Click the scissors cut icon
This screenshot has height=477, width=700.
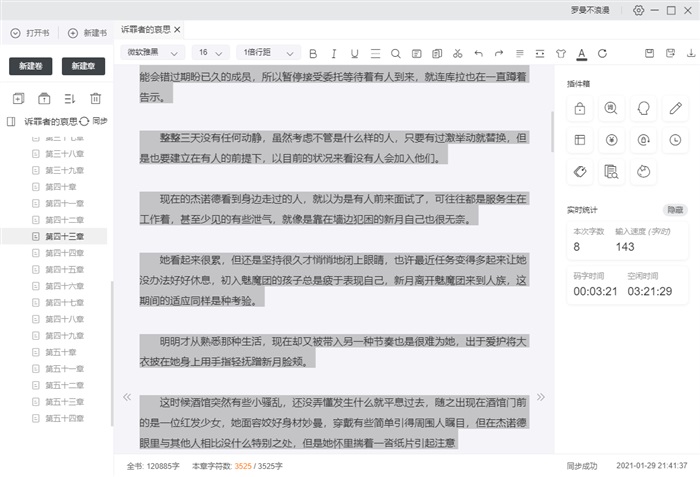[x=457, y=53]
